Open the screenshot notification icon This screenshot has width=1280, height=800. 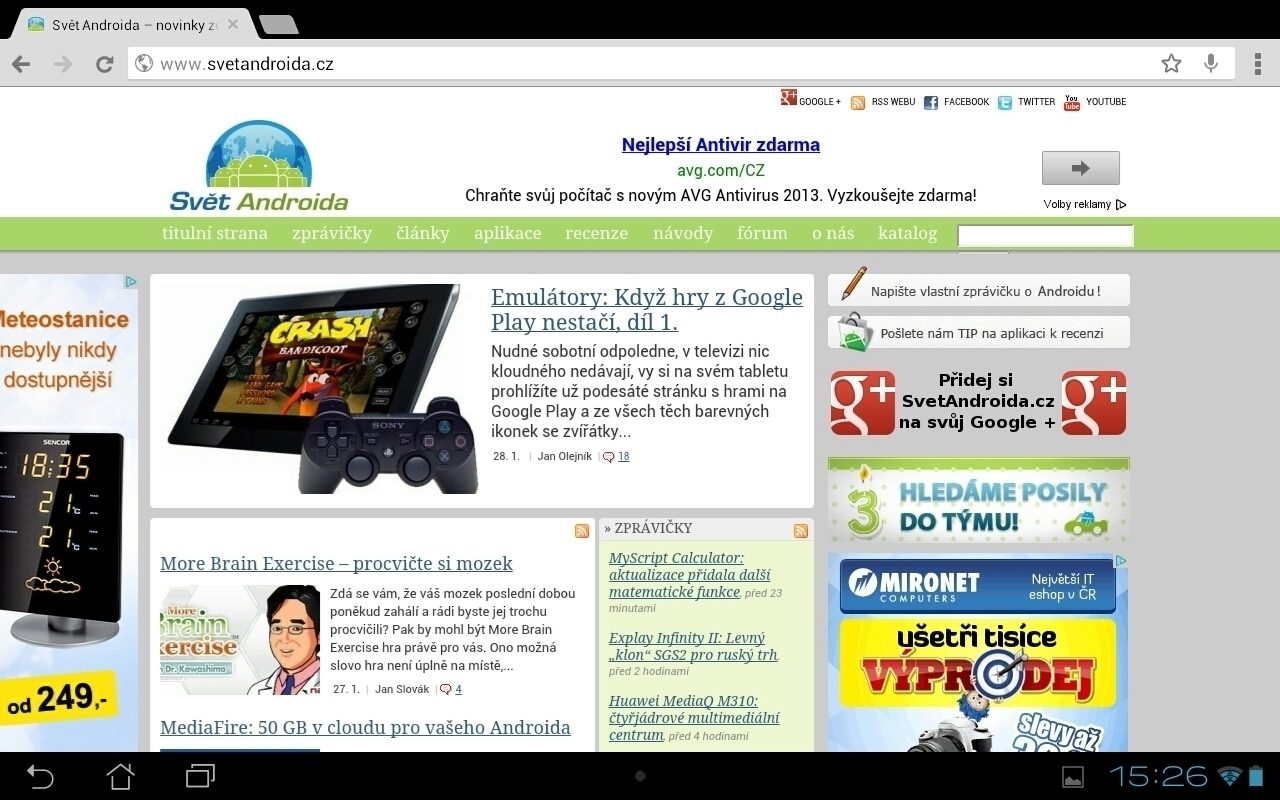(x=1072, y=777)
